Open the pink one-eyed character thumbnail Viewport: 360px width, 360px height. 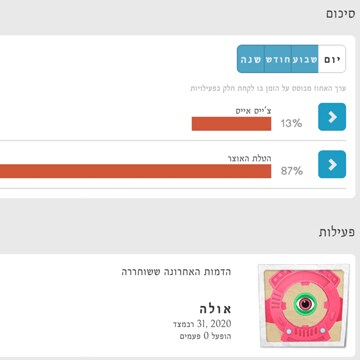tap(304, 306)
